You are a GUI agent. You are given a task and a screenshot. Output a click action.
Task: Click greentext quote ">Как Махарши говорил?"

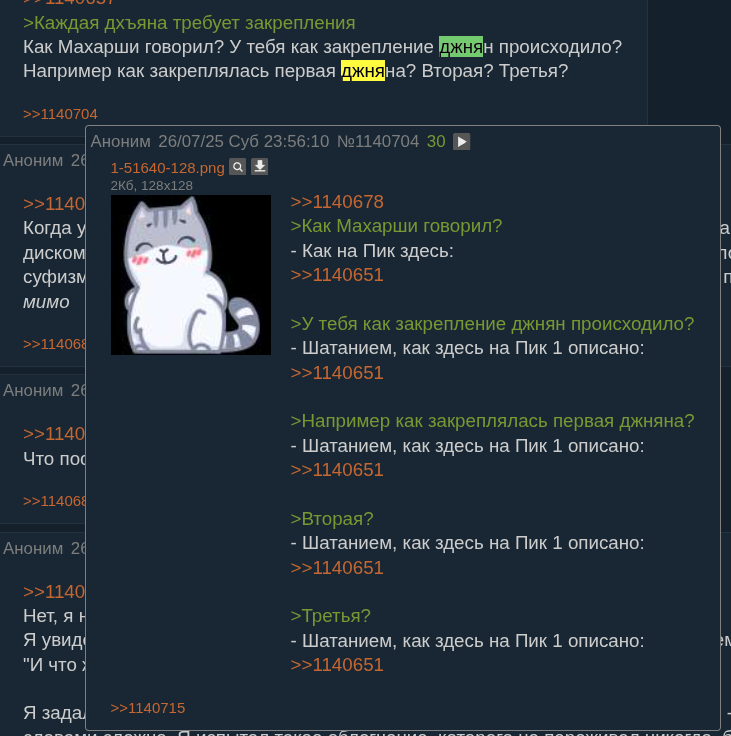coord(396,226)
